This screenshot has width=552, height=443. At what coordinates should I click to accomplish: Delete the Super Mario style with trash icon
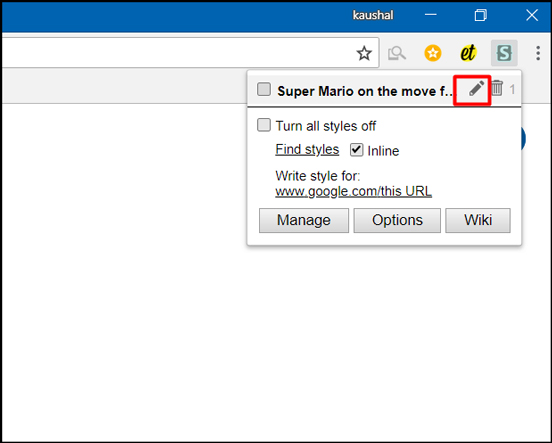(497, 88)
